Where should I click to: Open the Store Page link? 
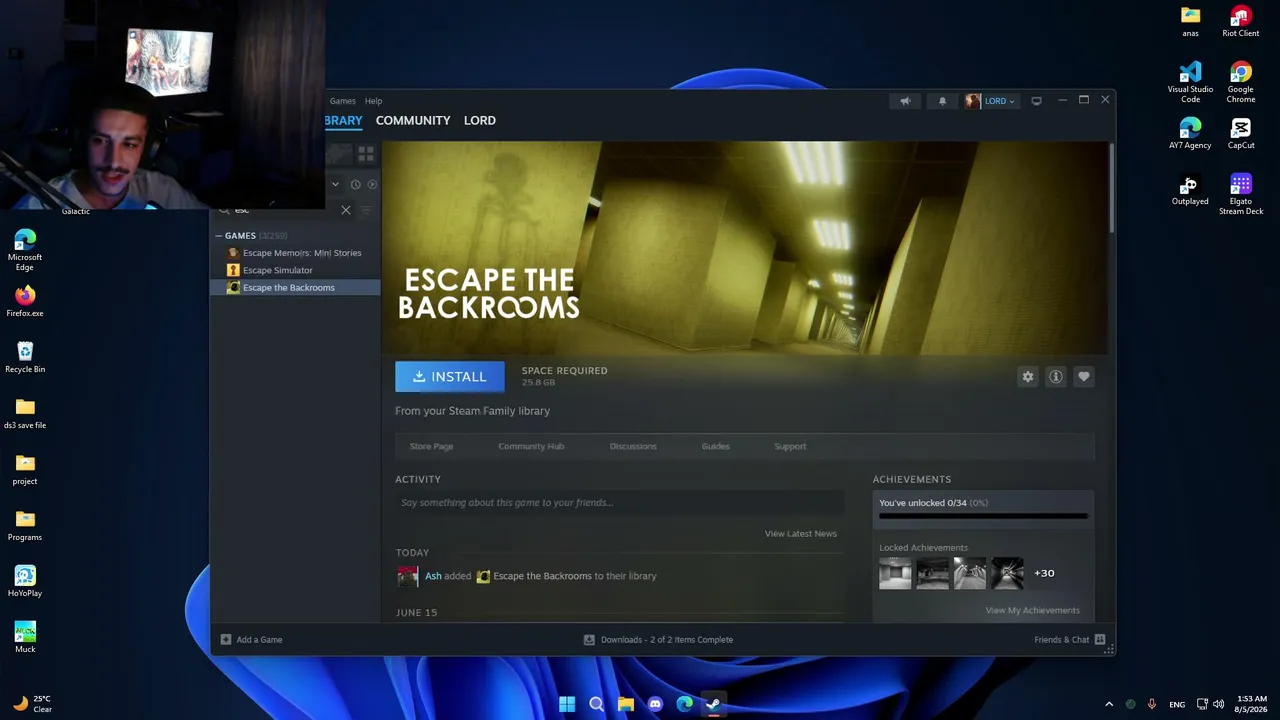point(431,446)
